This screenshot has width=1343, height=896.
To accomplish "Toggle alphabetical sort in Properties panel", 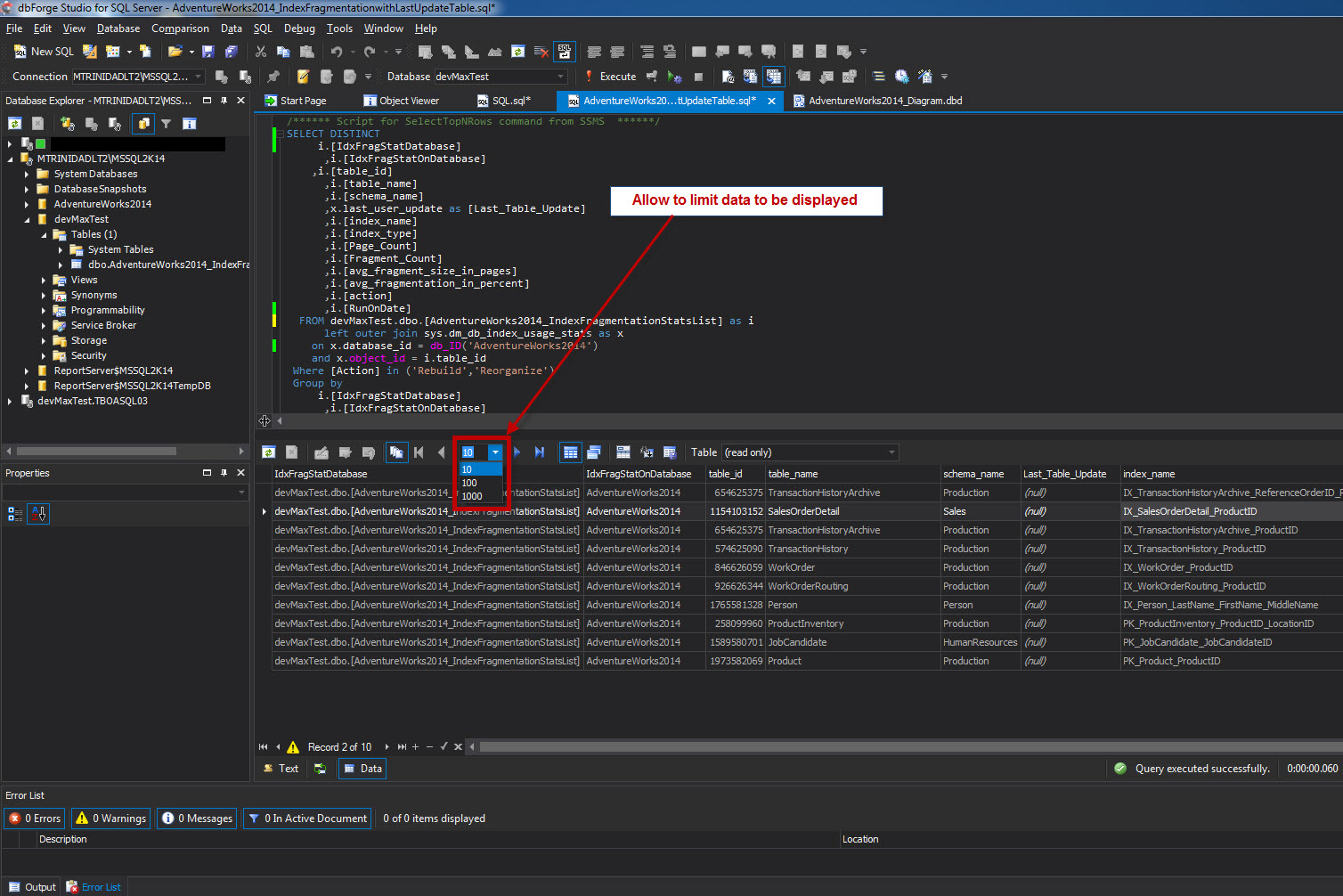I will [x=37, y=514].
